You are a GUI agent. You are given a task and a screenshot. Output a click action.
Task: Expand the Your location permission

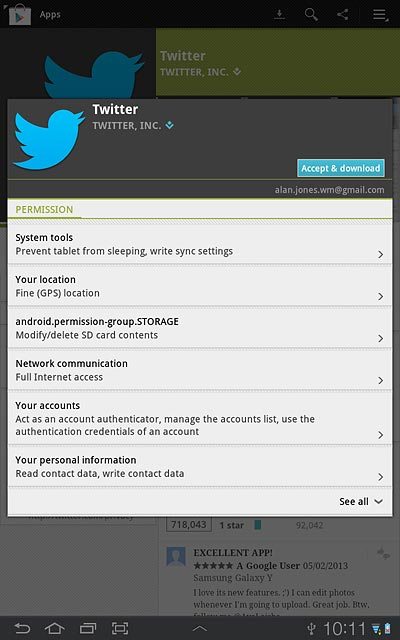(x=200, y=286)
